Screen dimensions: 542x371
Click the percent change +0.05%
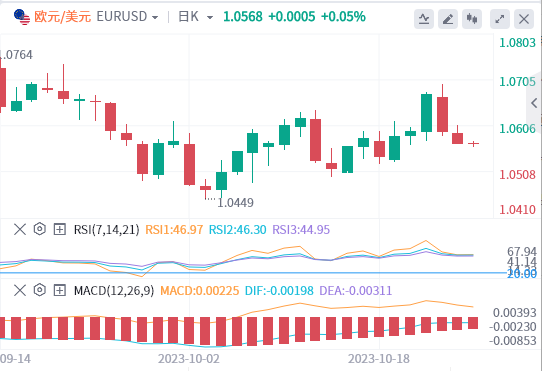pyautogui.click(x=343, y=17)
